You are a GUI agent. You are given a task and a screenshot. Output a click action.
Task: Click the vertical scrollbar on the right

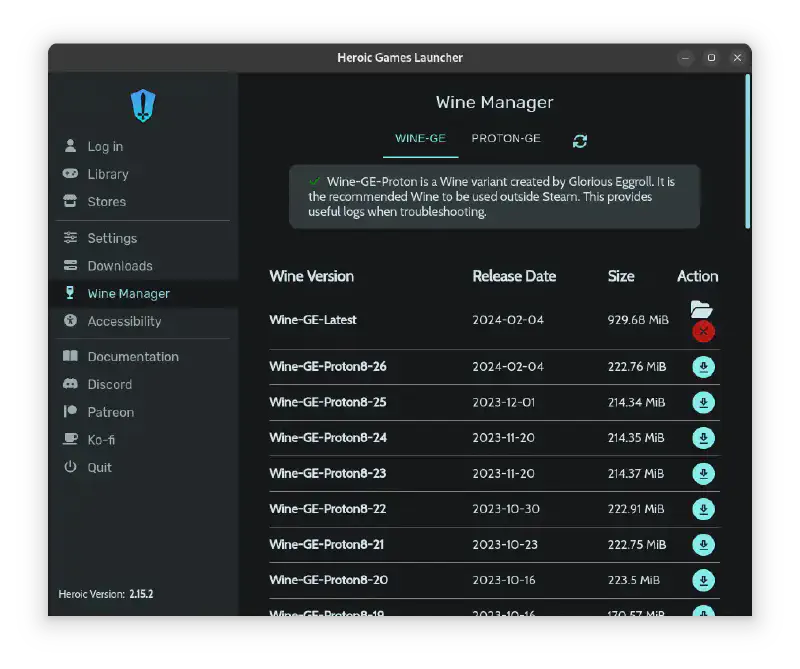(747, 150)
